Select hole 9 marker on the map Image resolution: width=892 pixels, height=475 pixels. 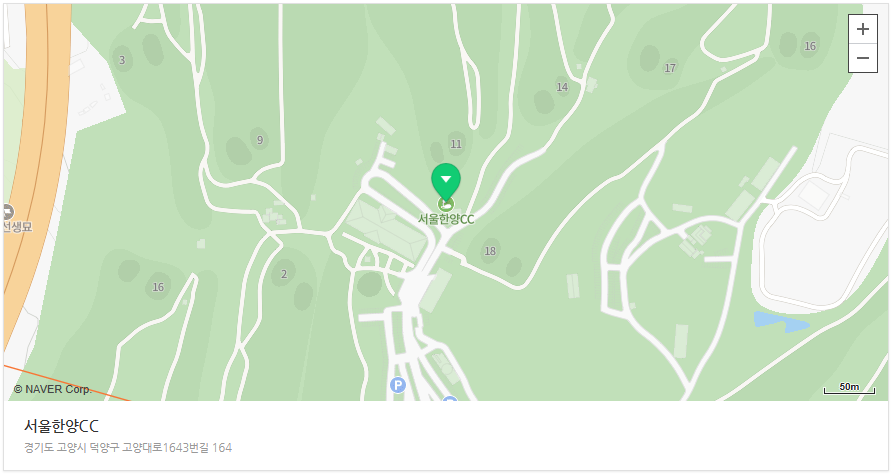click(260, 140)
